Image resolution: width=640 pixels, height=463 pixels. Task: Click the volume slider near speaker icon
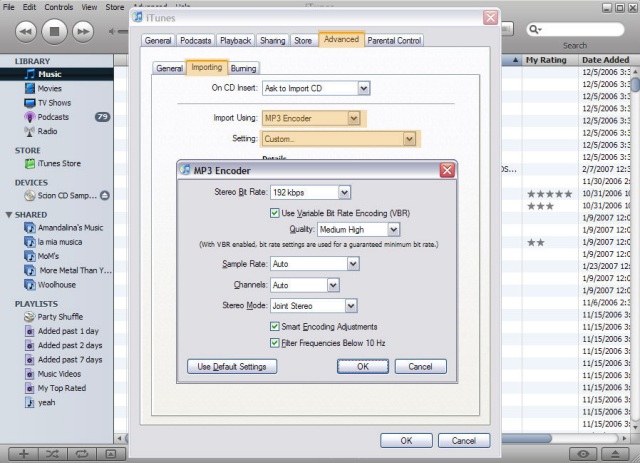[122, 31]
